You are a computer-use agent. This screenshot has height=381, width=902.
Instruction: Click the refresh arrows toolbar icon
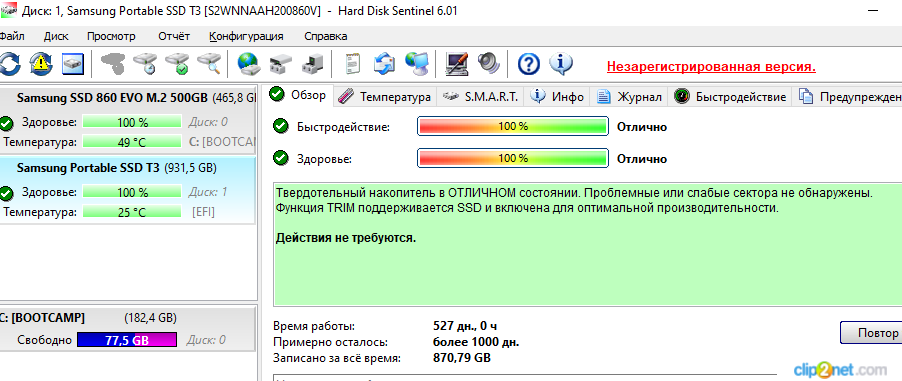coord(9,64)
